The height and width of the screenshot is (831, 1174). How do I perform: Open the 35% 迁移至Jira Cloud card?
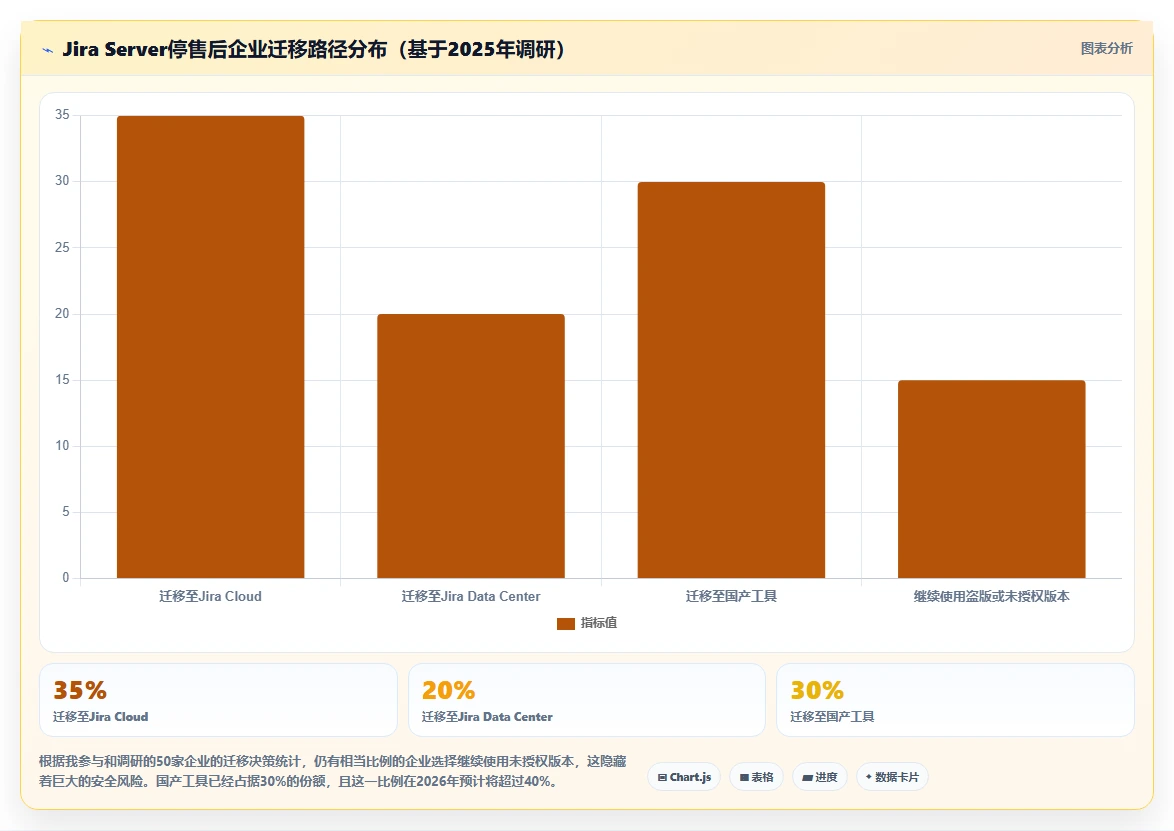[218, 700]
